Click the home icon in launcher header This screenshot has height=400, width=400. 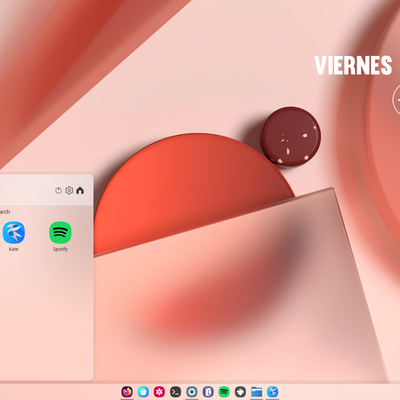80,190
